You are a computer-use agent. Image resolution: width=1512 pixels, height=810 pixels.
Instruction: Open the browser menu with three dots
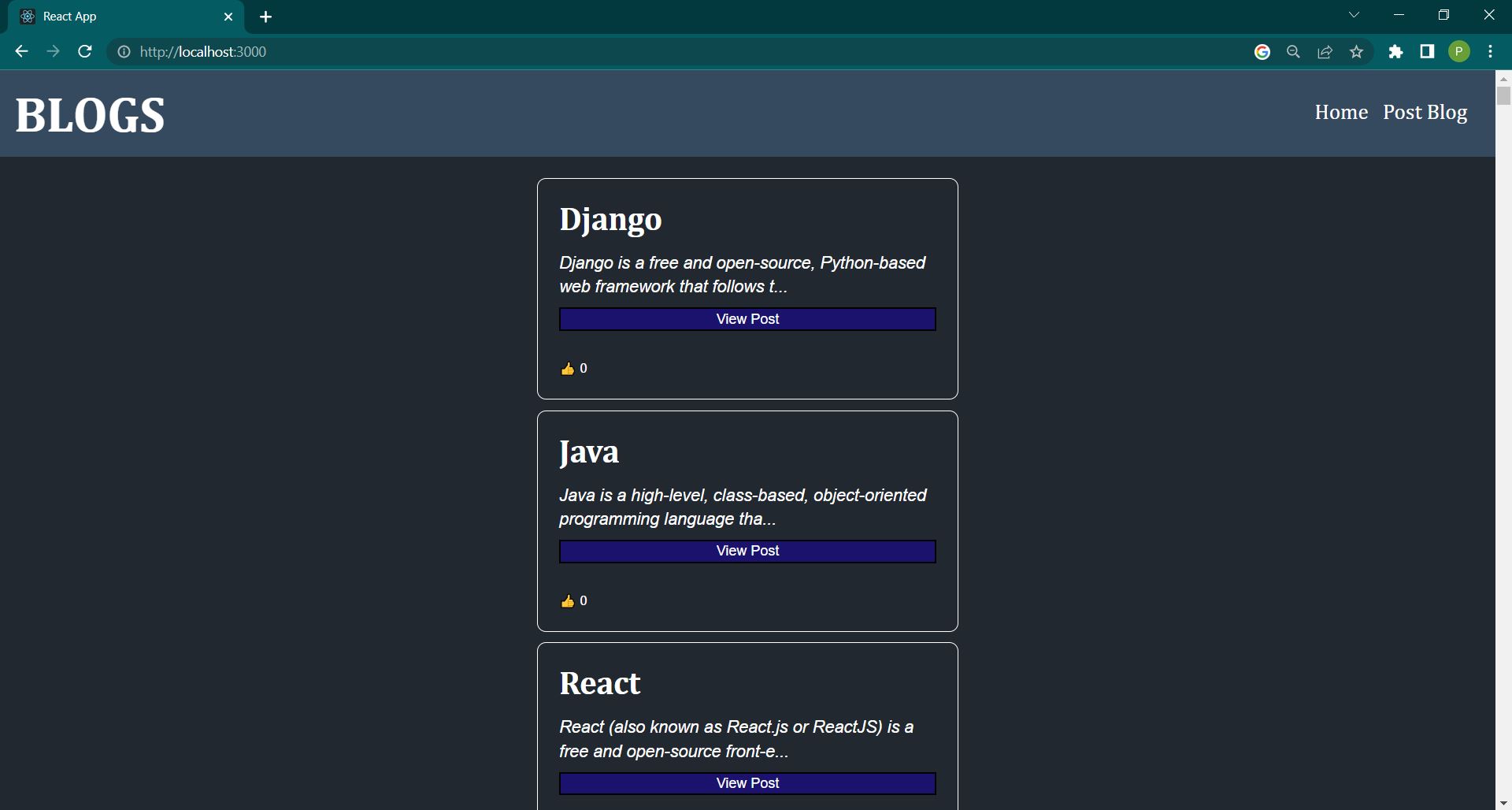pos(1490,51)
